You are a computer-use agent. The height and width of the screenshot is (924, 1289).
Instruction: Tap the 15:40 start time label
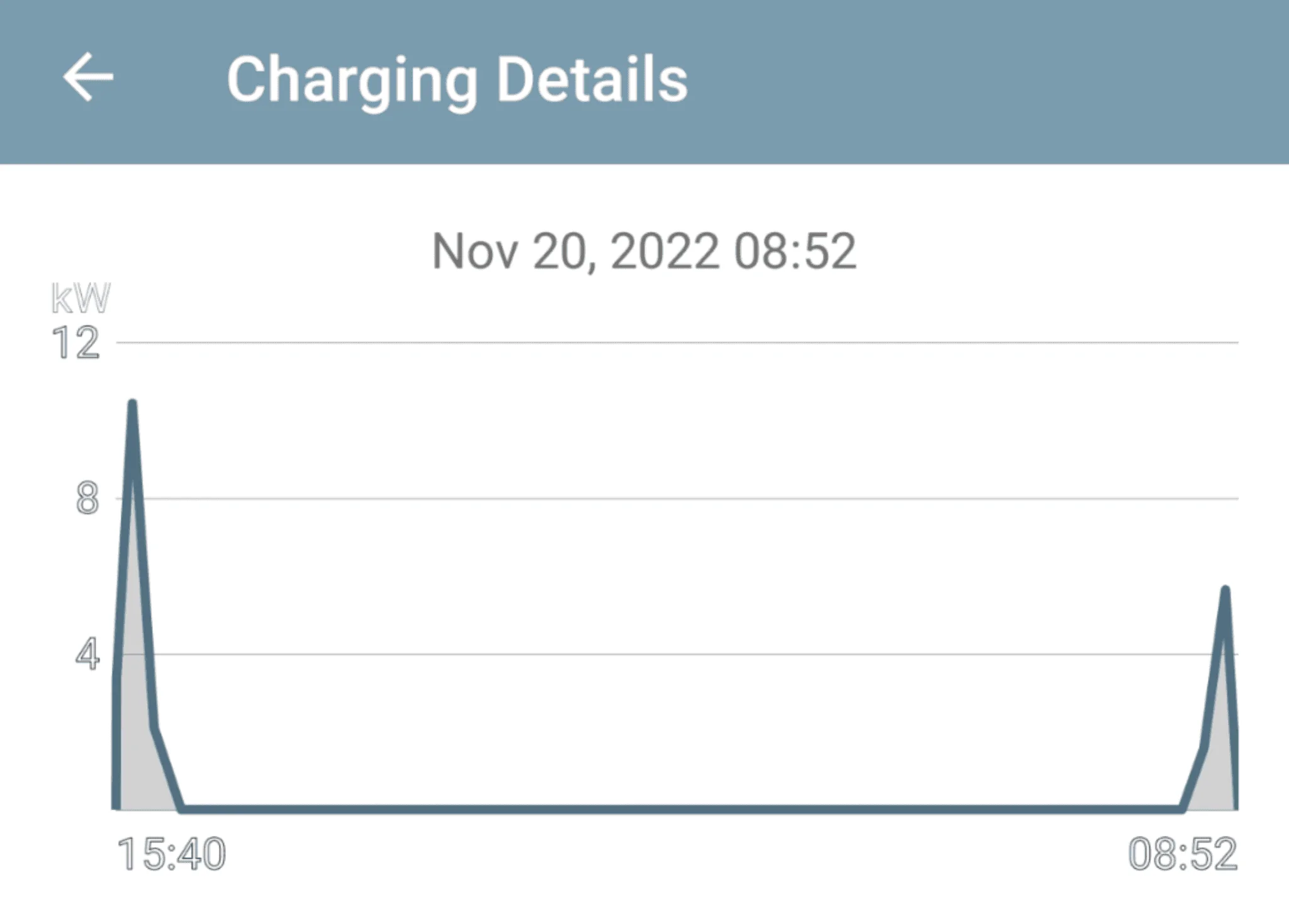171,854
